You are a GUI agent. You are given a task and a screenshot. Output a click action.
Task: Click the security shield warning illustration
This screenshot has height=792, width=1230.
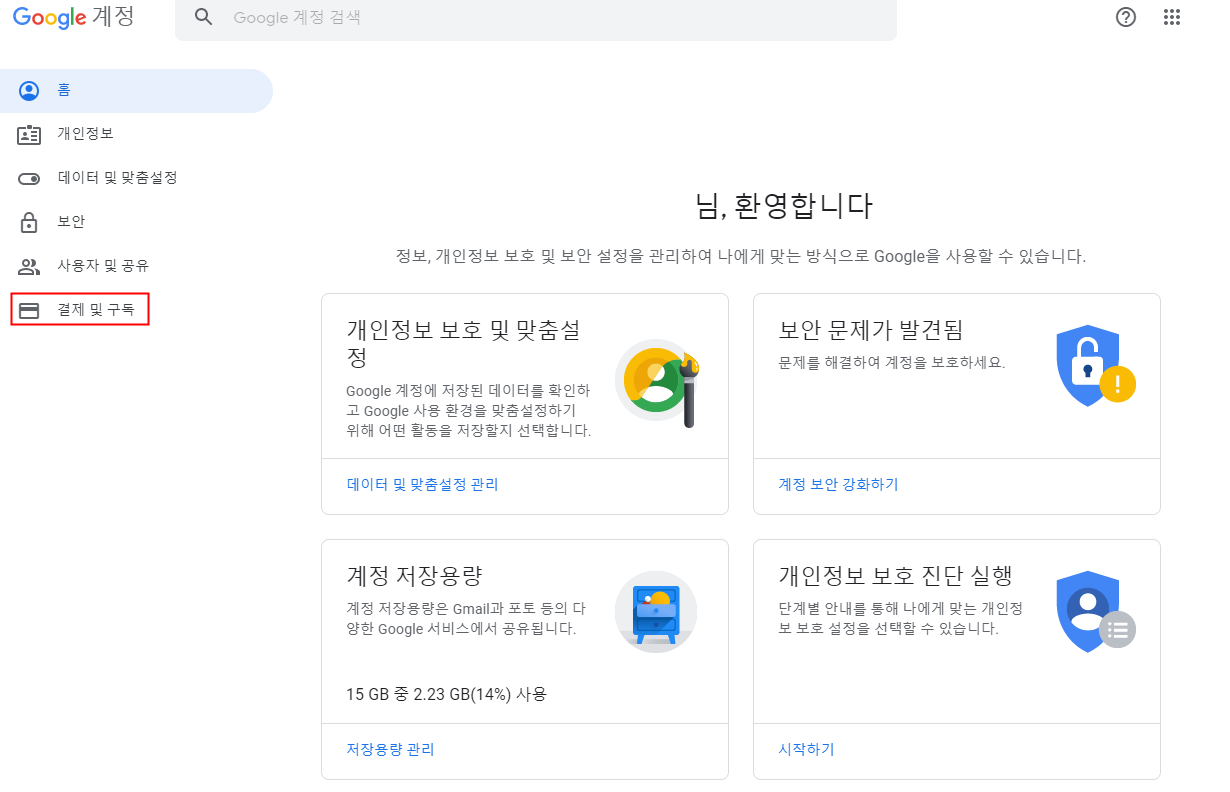(1095, 364)
